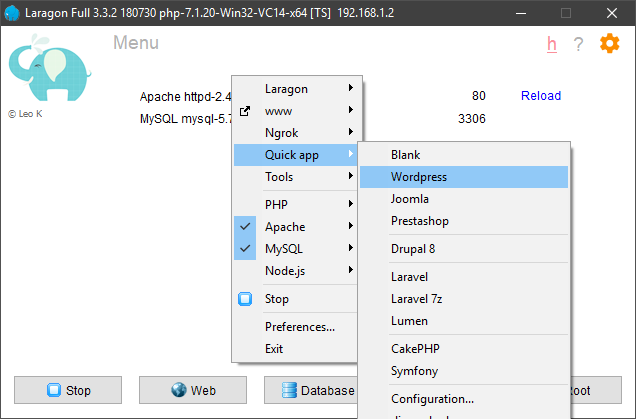Open the Quick app submenu arrow

[351, 154]
